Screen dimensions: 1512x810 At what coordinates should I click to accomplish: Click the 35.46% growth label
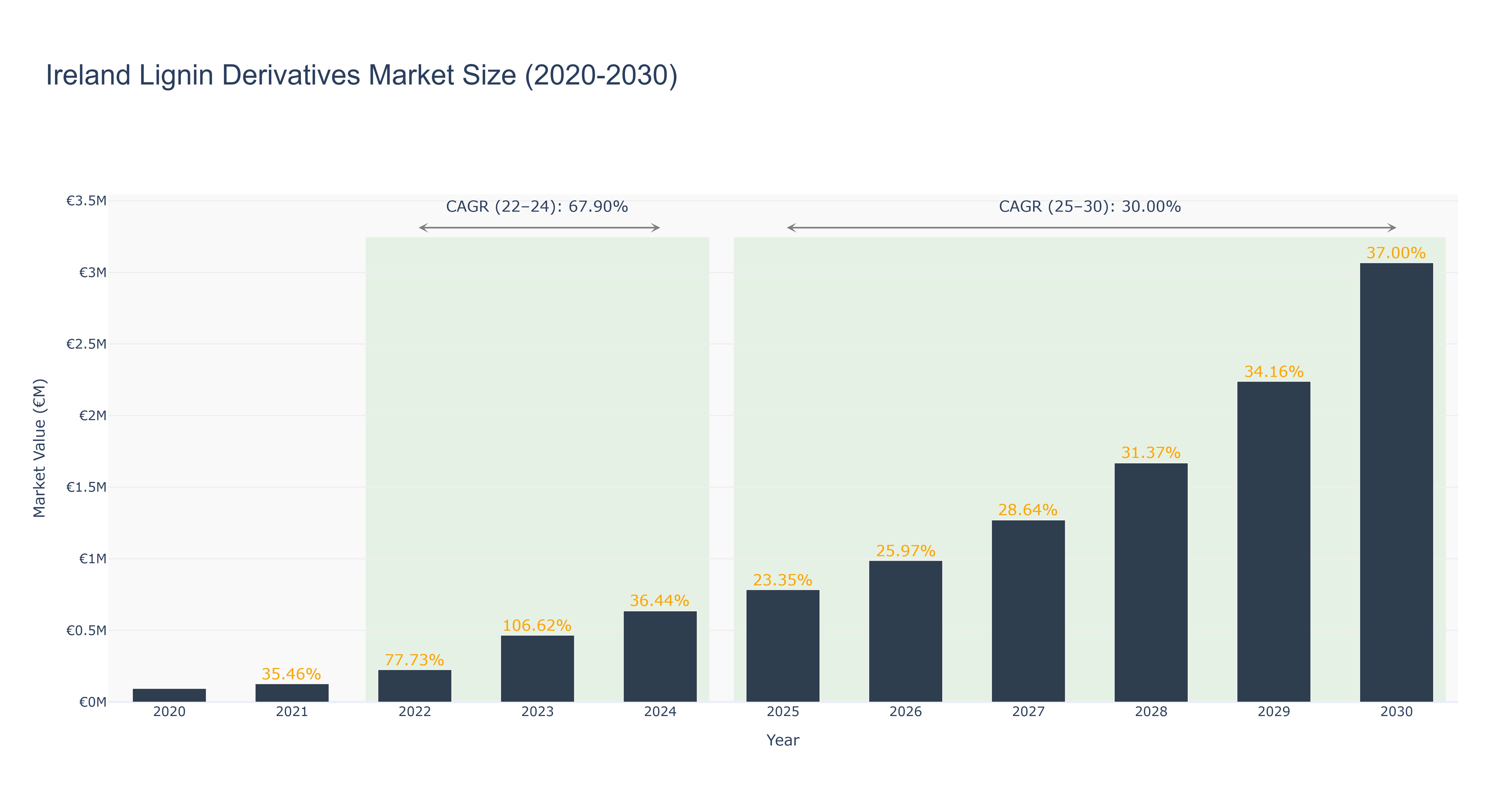291,674
